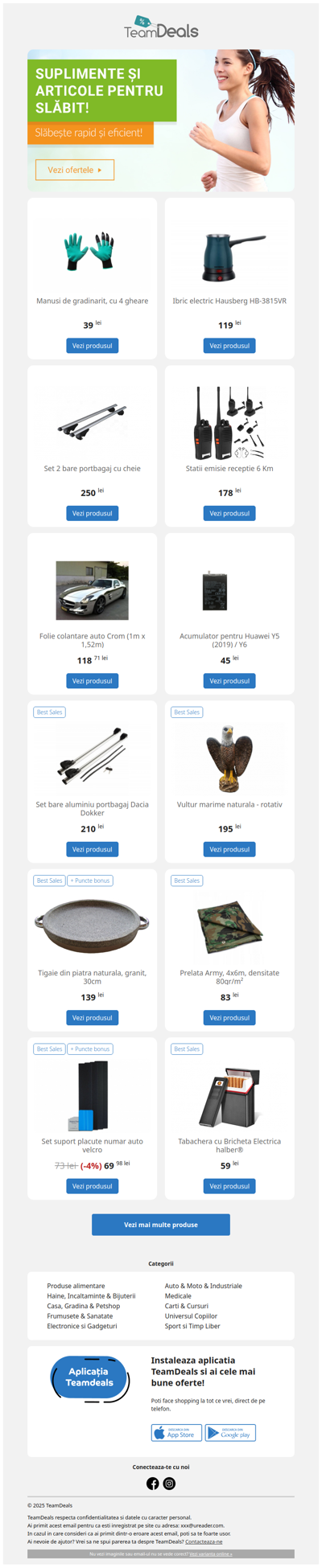Click Puncte bonus tag on Tigaie product
This screenshot has height=1568, width=322.
point(90,880)
